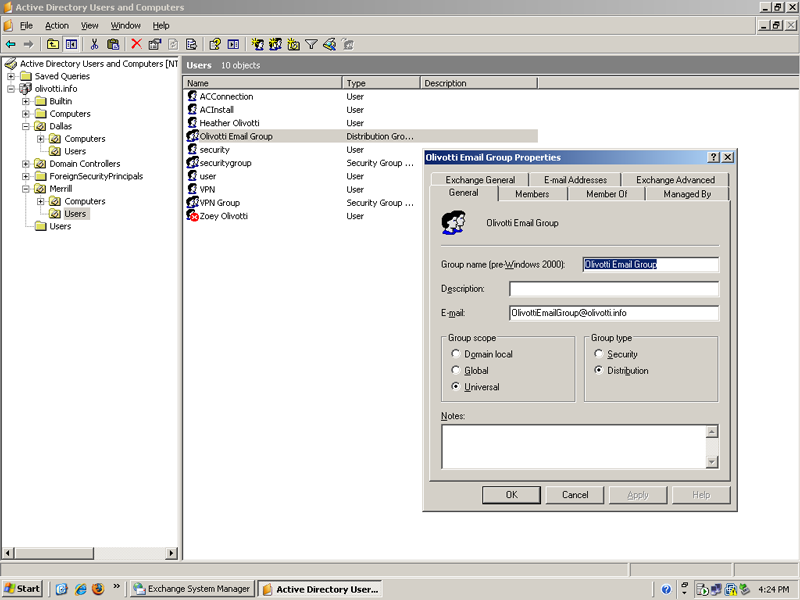Click the securitygroup row icon

click(x=192, y=163)
